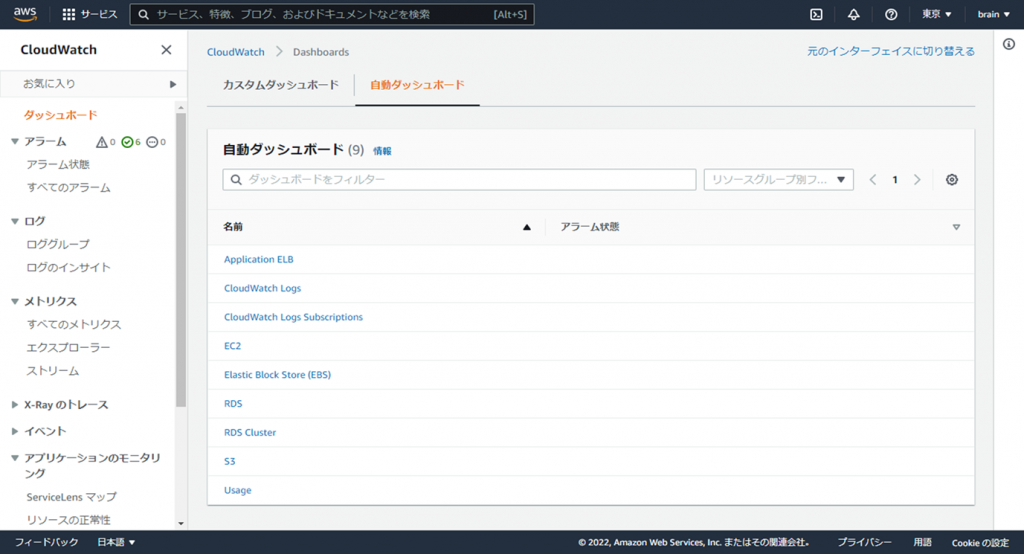
Task: Open the brain account menu
Action: pos(993,14)
